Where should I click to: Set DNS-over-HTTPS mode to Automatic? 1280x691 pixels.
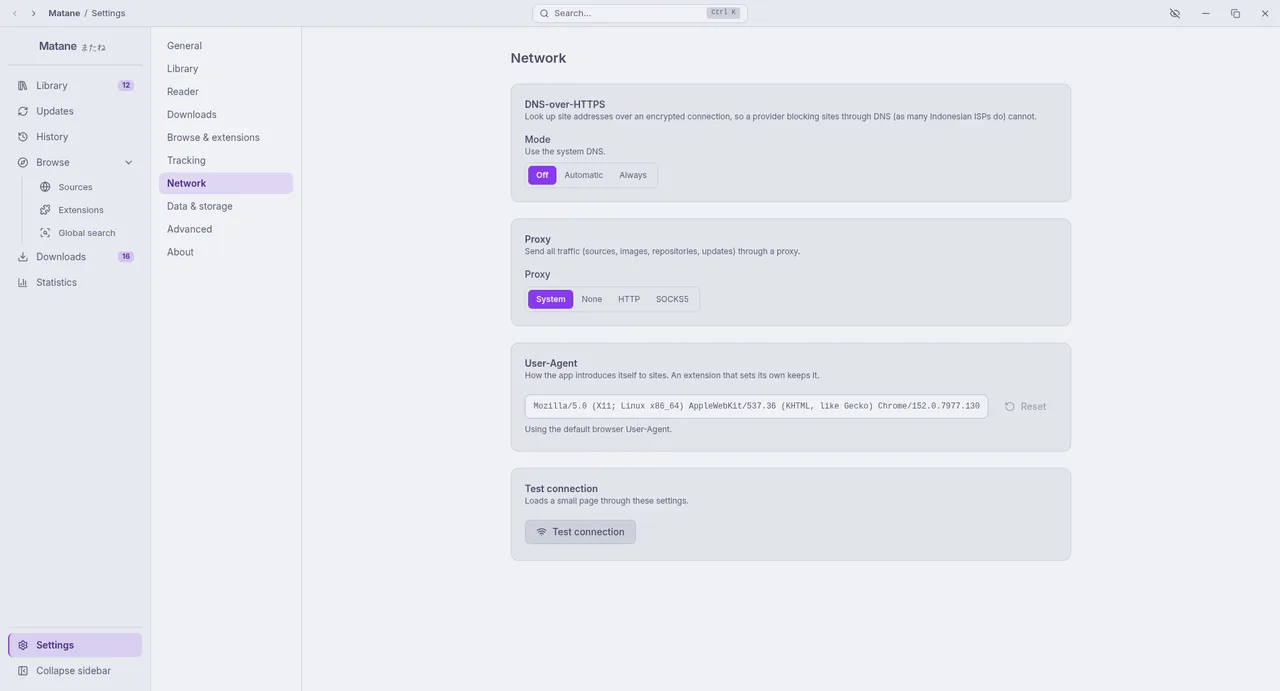[x=584, y=175]
